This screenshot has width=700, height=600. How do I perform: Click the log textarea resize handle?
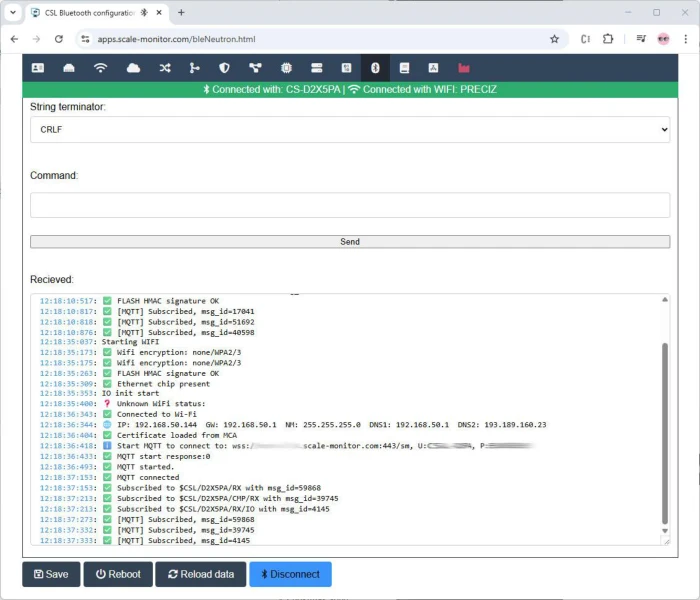click(666, 542)
